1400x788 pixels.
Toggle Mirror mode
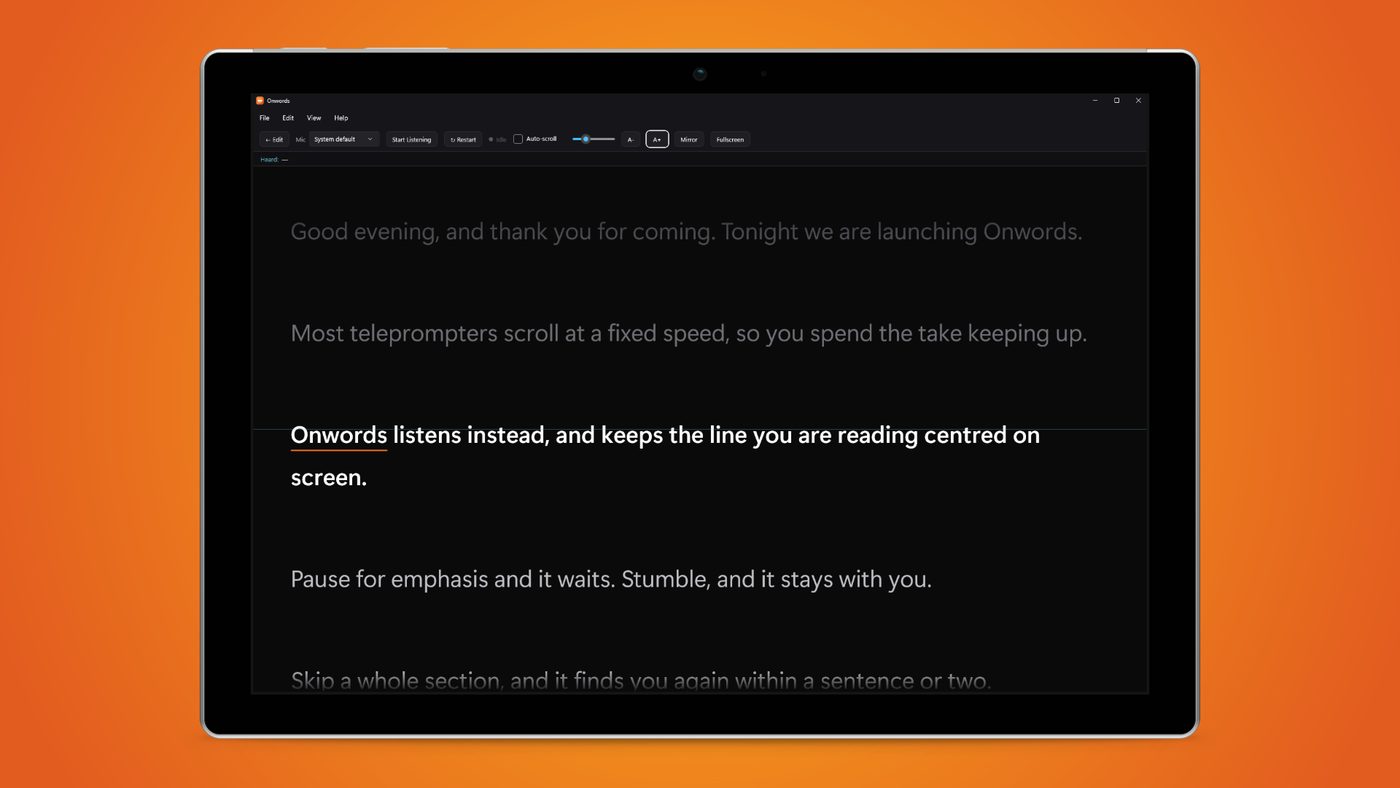689,140
